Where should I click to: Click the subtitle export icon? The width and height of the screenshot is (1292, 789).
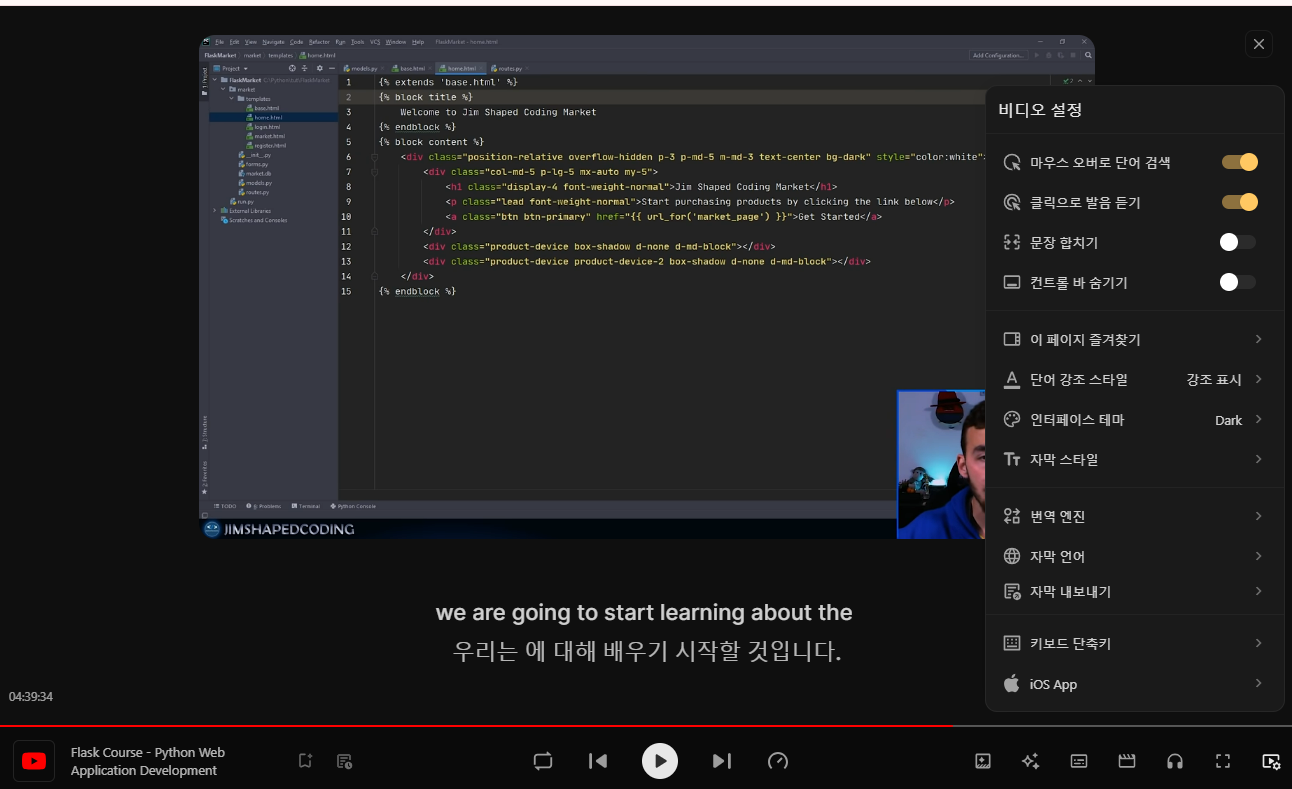coord(1012,591)
